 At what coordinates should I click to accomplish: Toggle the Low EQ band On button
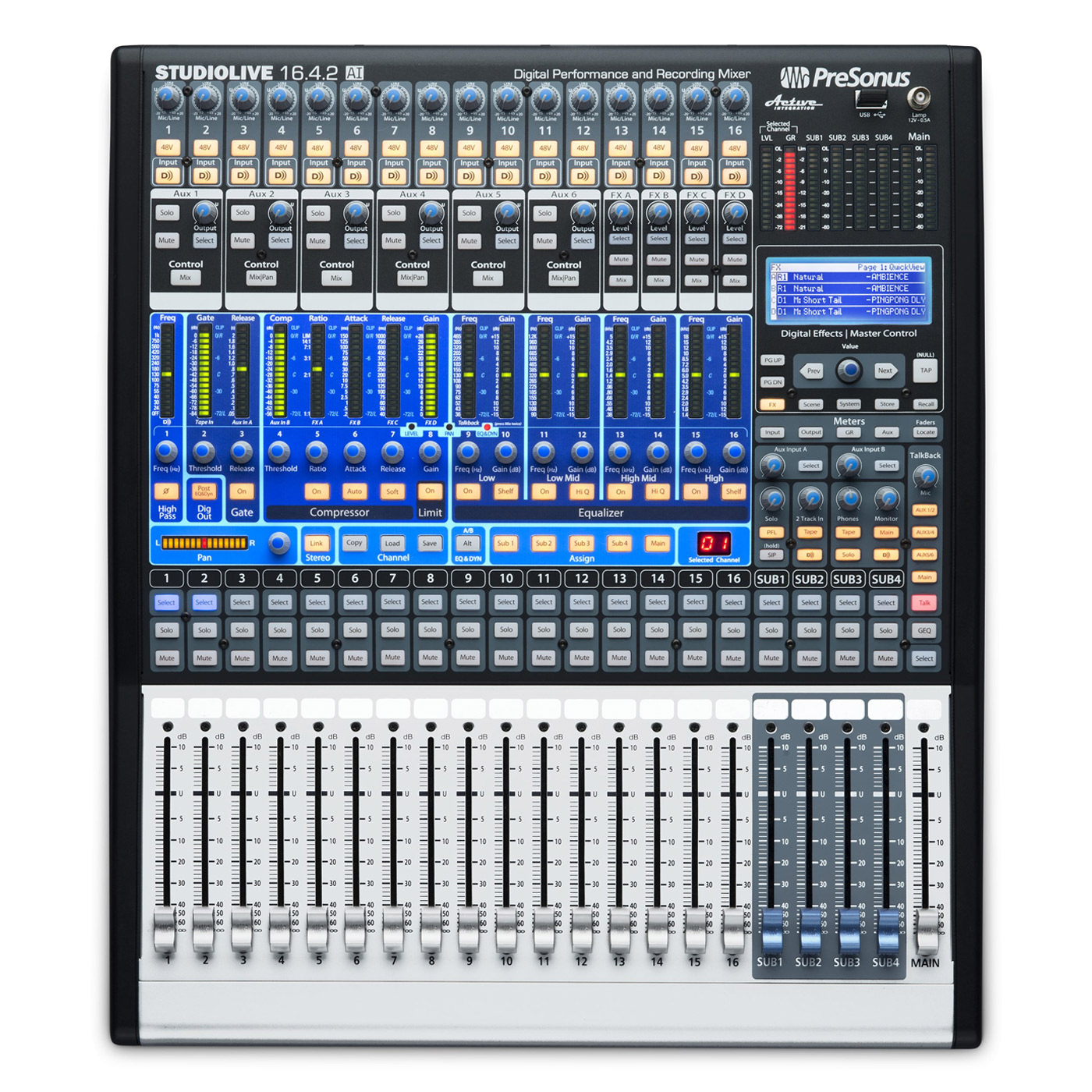(468, 491)
